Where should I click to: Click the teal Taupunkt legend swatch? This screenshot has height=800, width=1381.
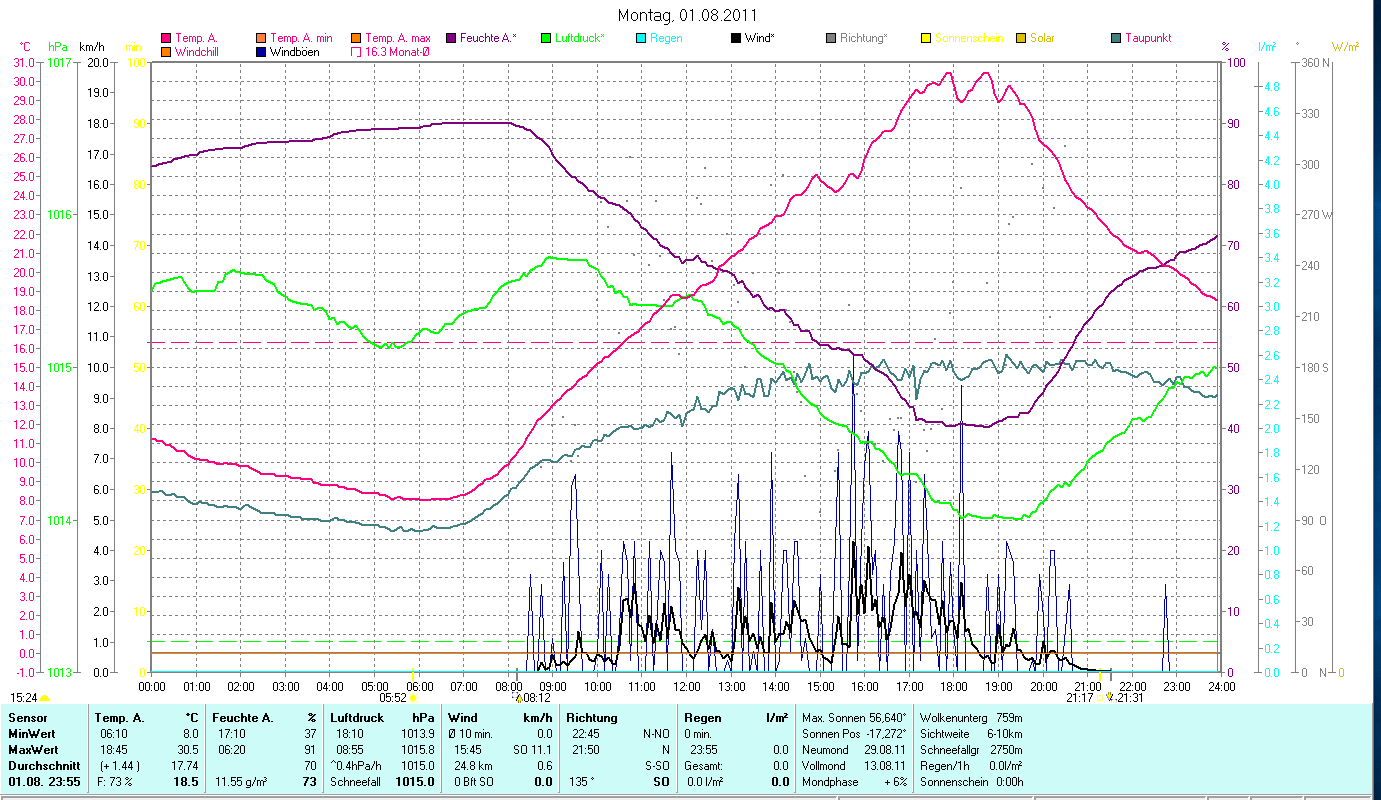click(x=1116, y=39)
